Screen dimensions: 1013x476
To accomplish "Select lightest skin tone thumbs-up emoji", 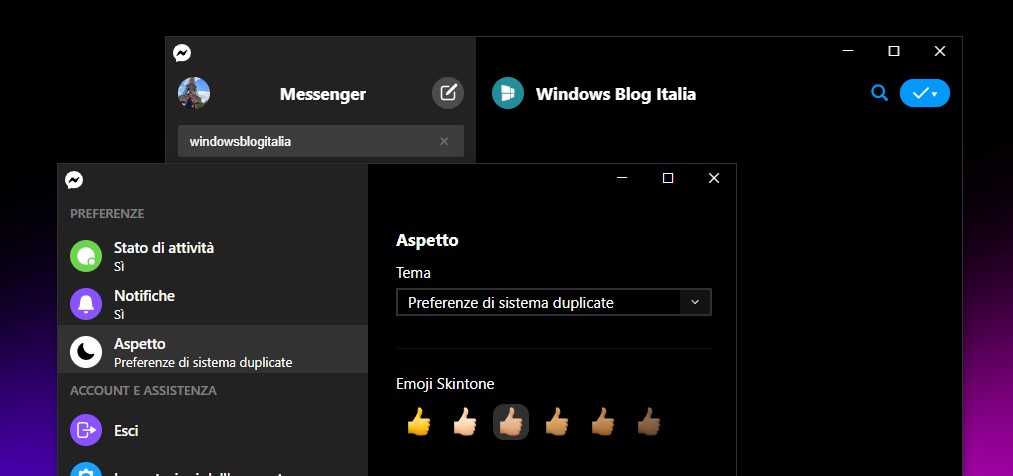I will [x=465, y=422].
